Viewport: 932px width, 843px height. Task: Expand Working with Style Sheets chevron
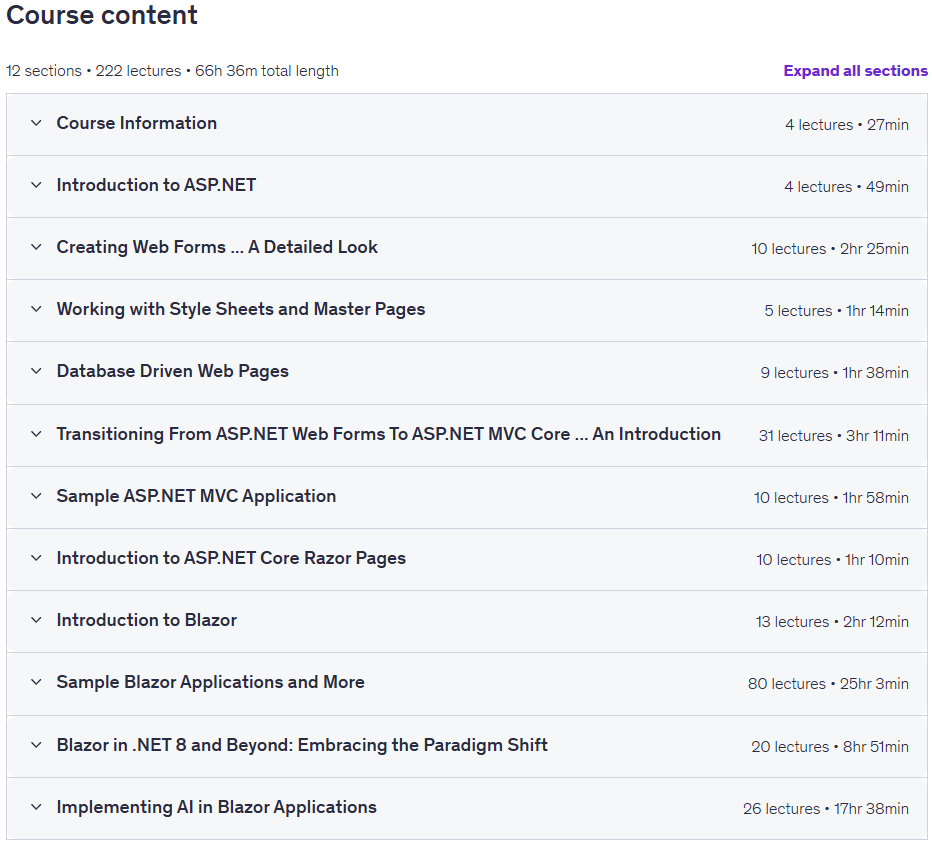[x=36, y=309]
